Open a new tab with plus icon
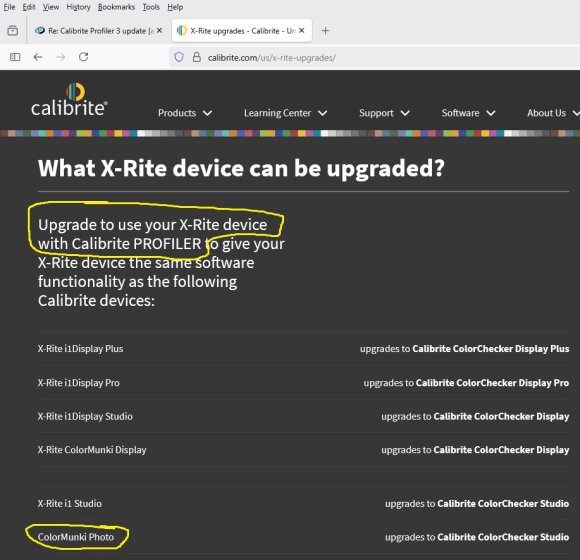Viewport: 580px width, 560px height. coord(326,31)
